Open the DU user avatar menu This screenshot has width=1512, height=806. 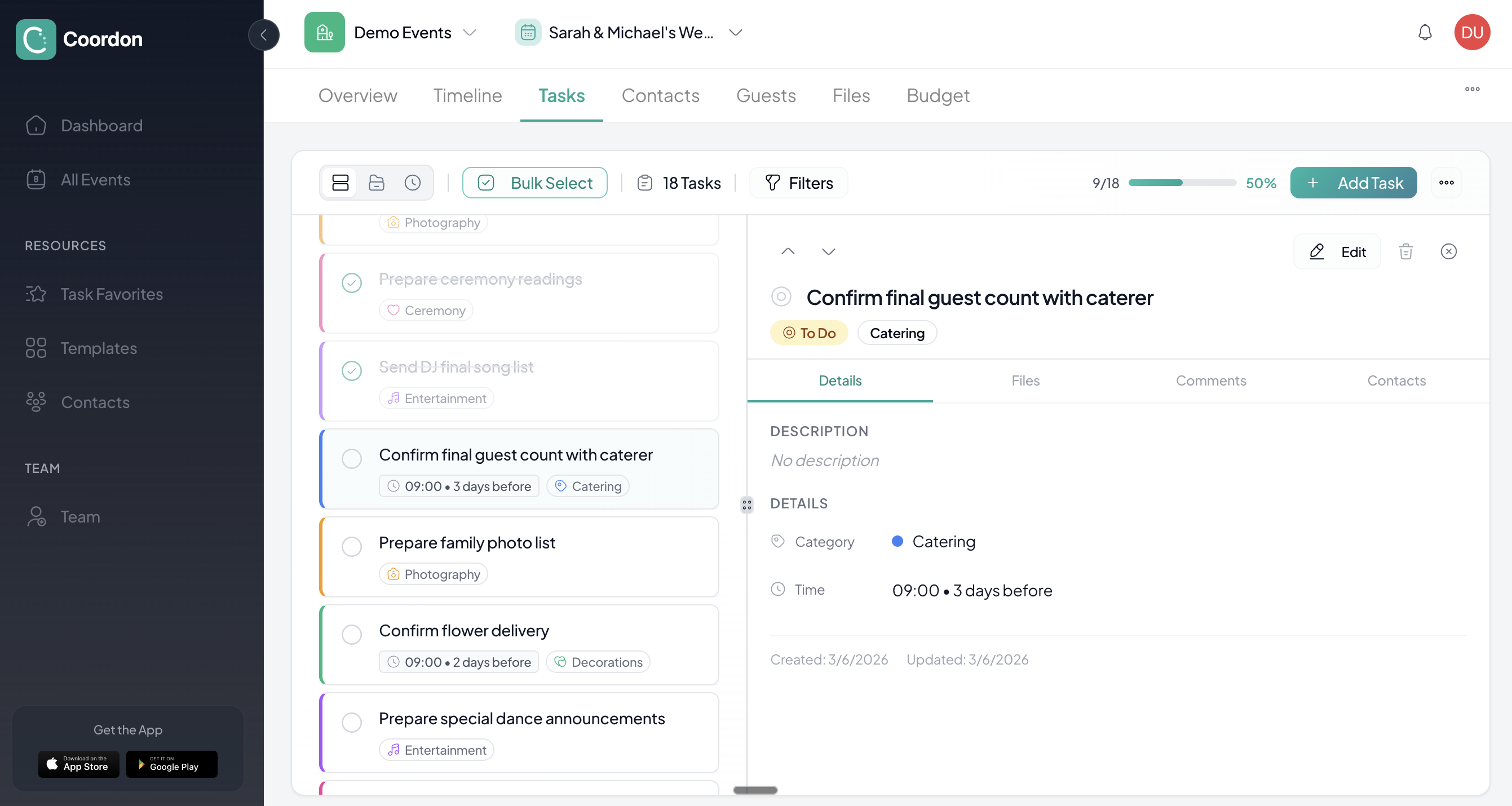coord(1471,32)
